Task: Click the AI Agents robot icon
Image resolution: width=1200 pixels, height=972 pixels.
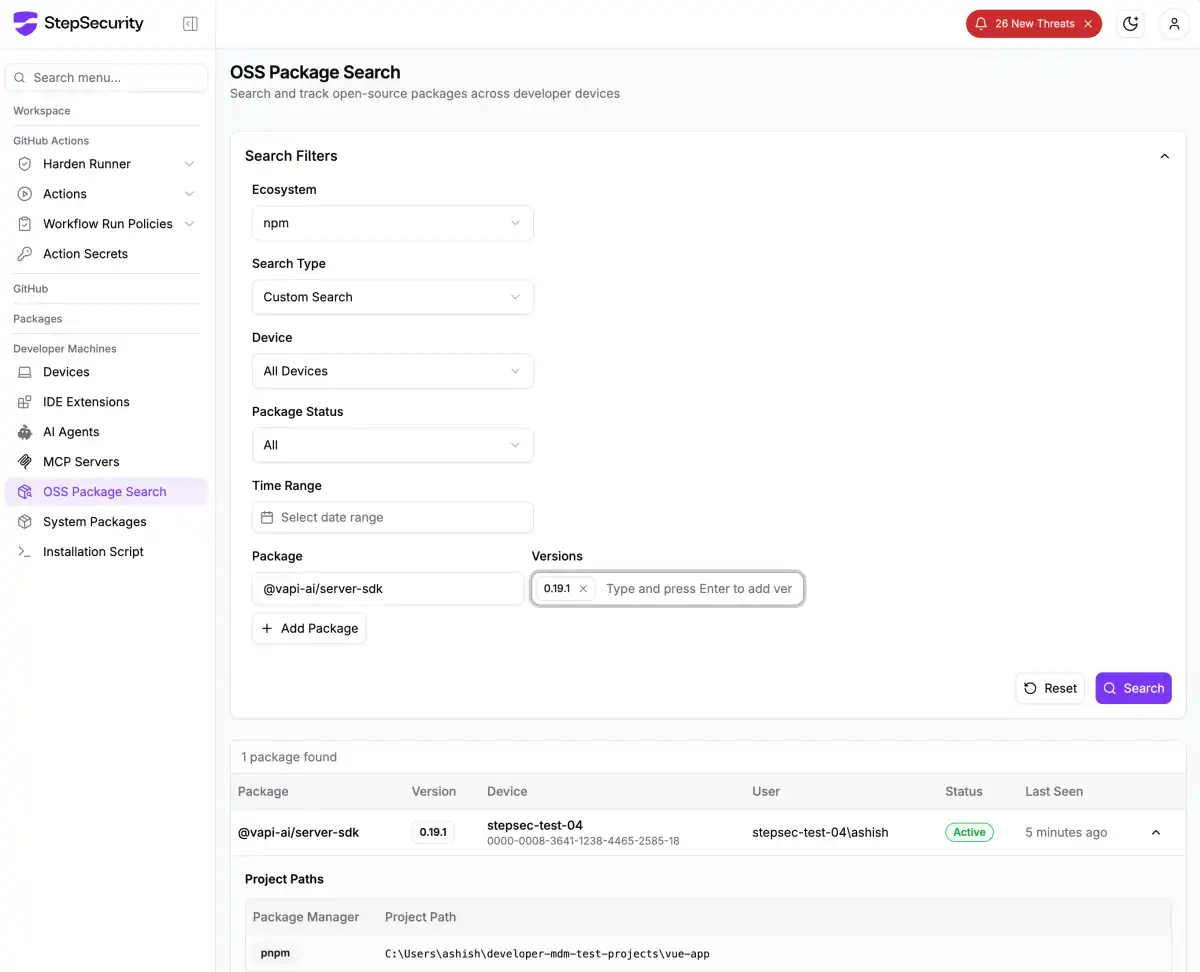Action: (x=25, y=432)
